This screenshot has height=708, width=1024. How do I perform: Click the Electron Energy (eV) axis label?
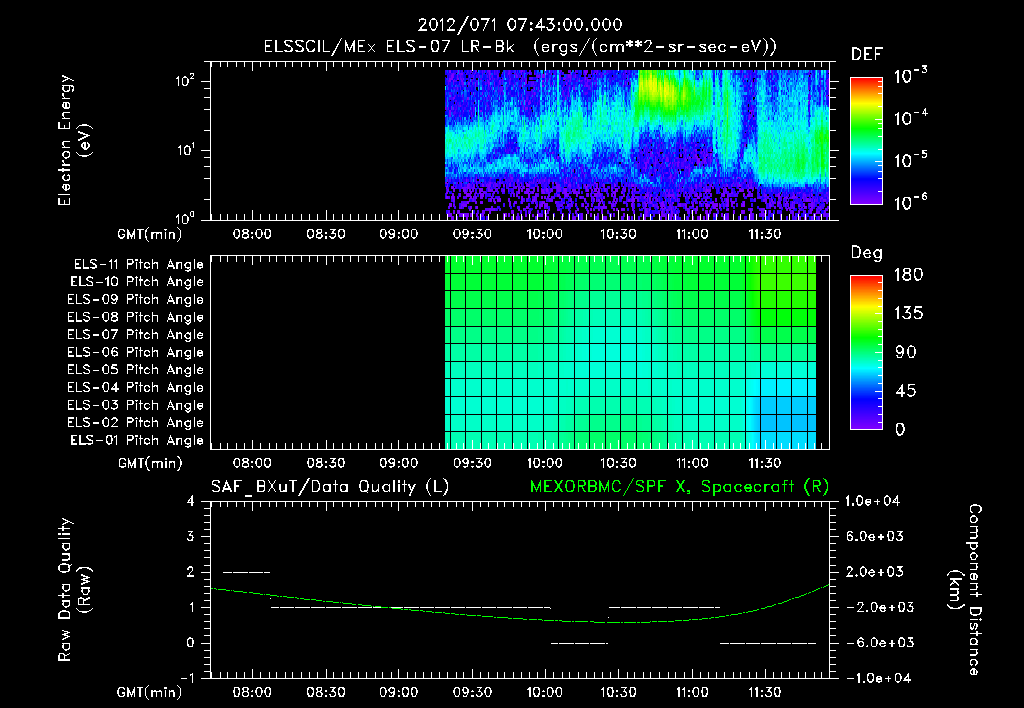click(74, 140)
